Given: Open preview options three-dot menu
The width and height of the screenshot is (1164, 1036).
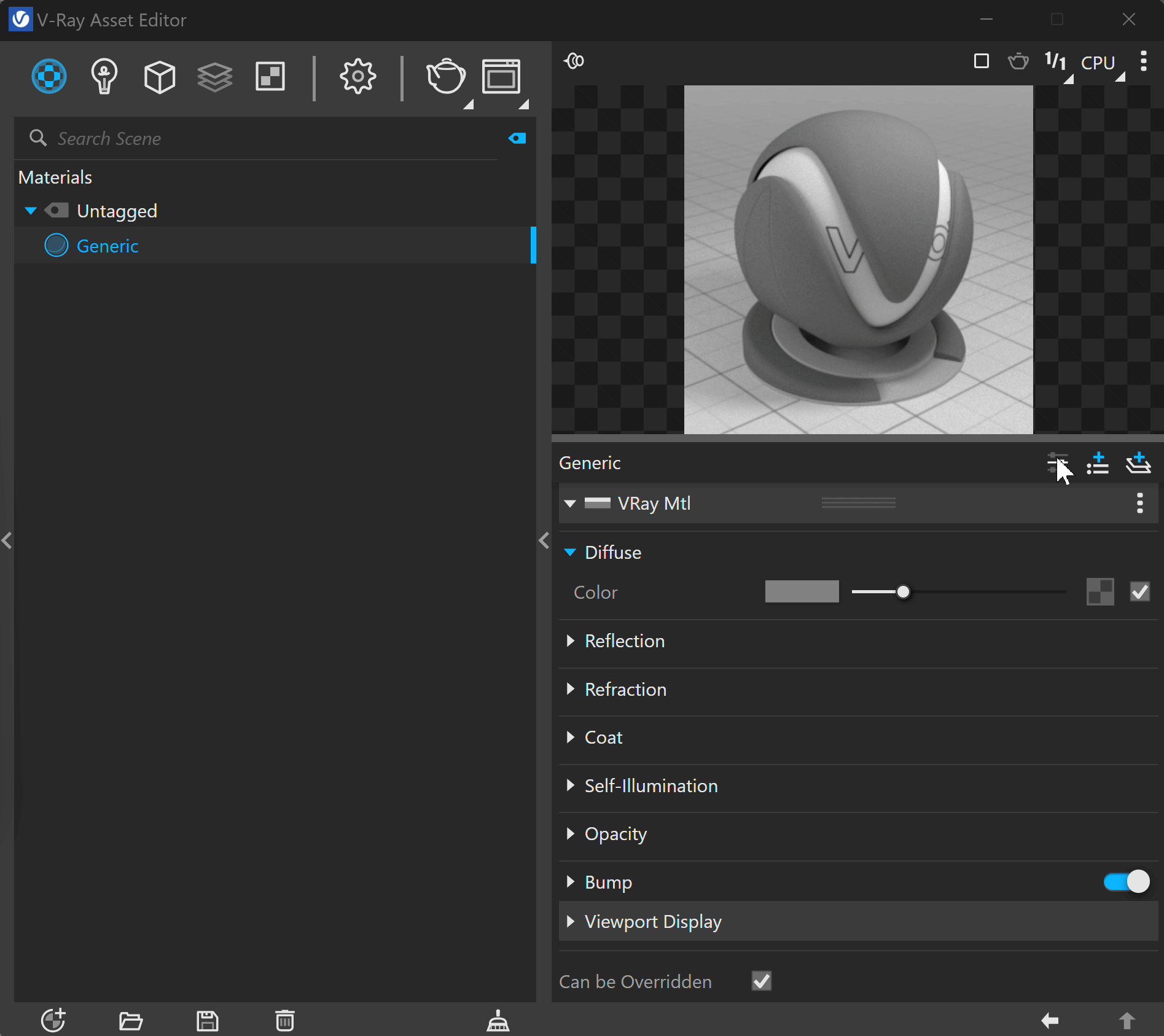Looking at the screenshot, I should (x=1143, y=61).
